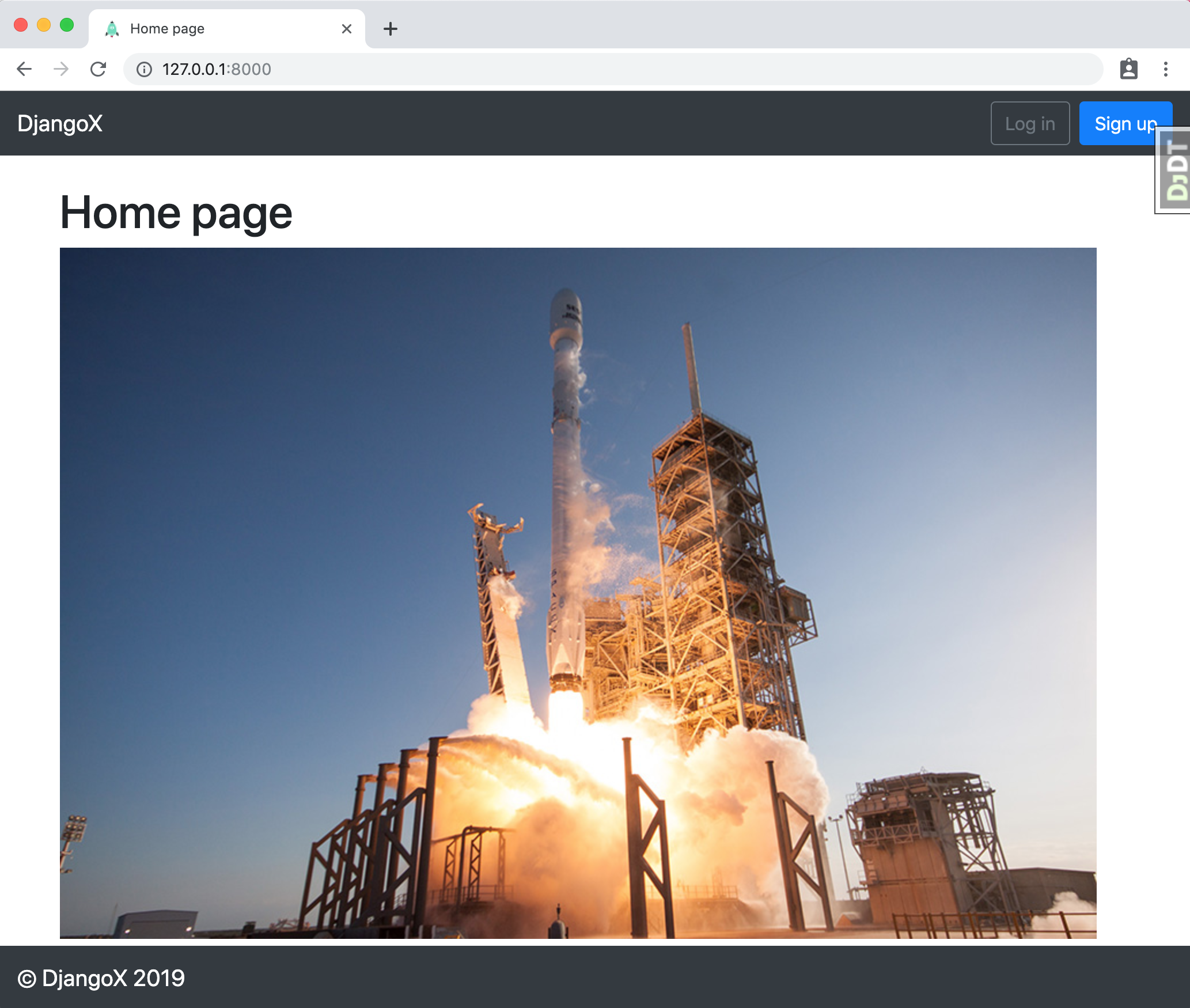Close the Home page tab

pyautogui.click(x=347, y=29)
